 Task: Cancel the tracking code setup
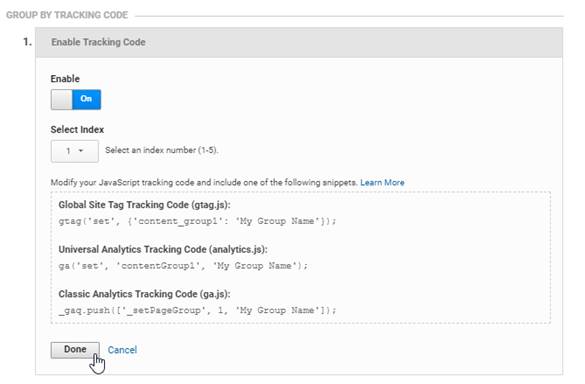(122, 350)
